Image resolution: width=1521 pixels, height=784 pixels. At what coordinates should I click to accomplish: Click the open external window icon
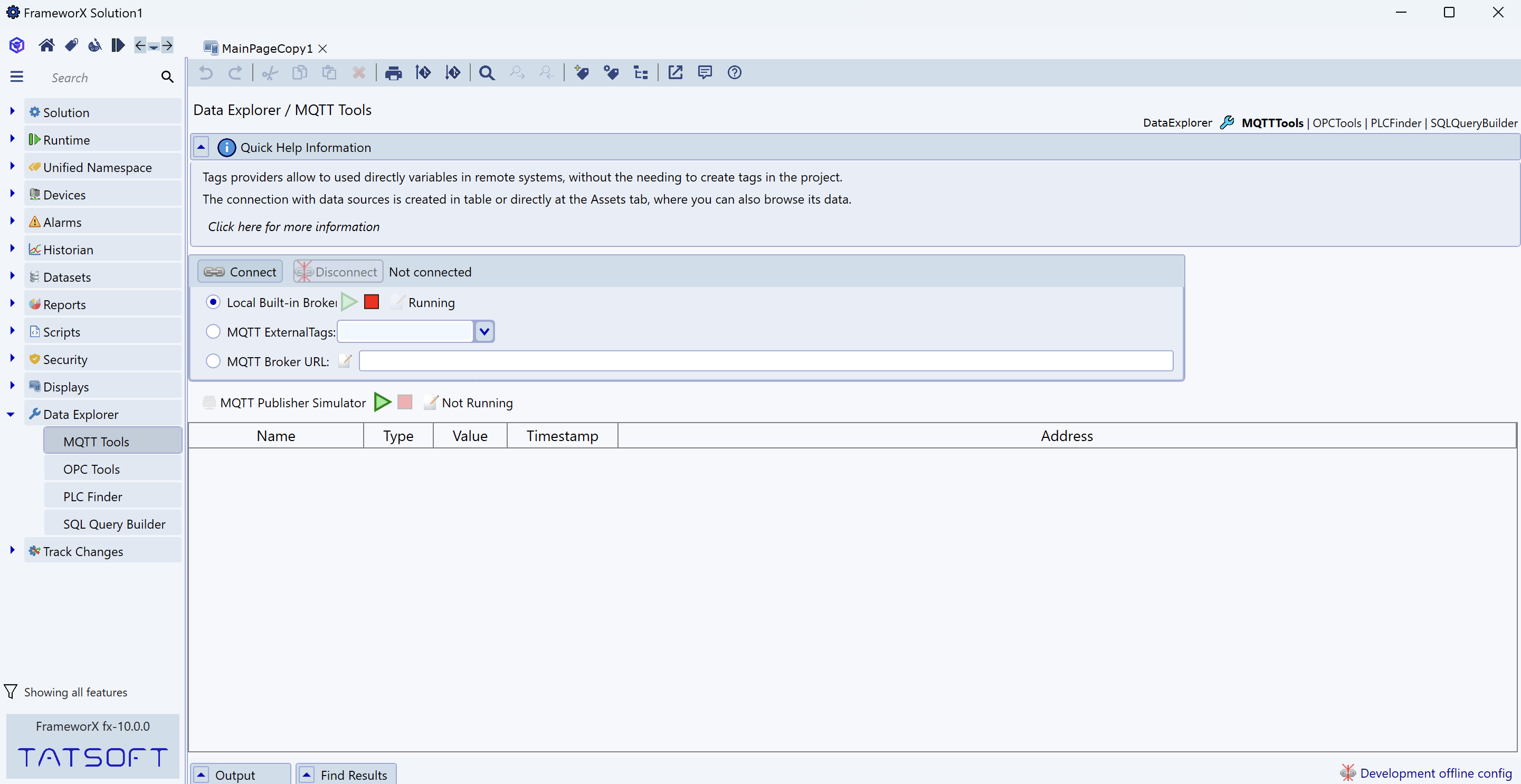[x=675, y=73]
